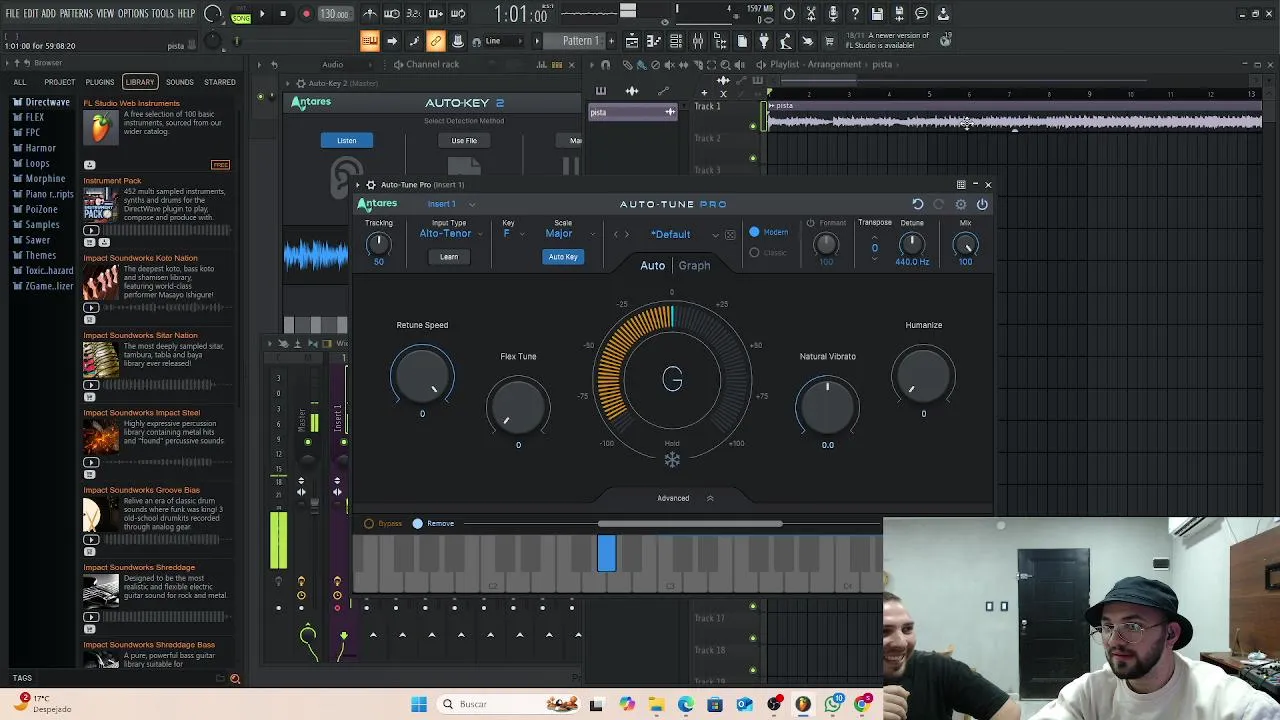Image resolution: width=1280 pixels, height=720 pixels.
Task: Click the channel rack graph bars icon
Action: pos(542,65)
